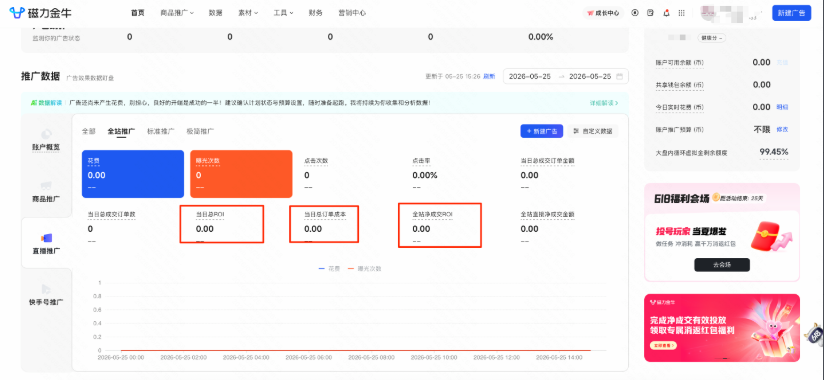Click the 大盘内循环虚拟金剩余额度 label
Screen dimensions: 824x380
pos(691,153)
